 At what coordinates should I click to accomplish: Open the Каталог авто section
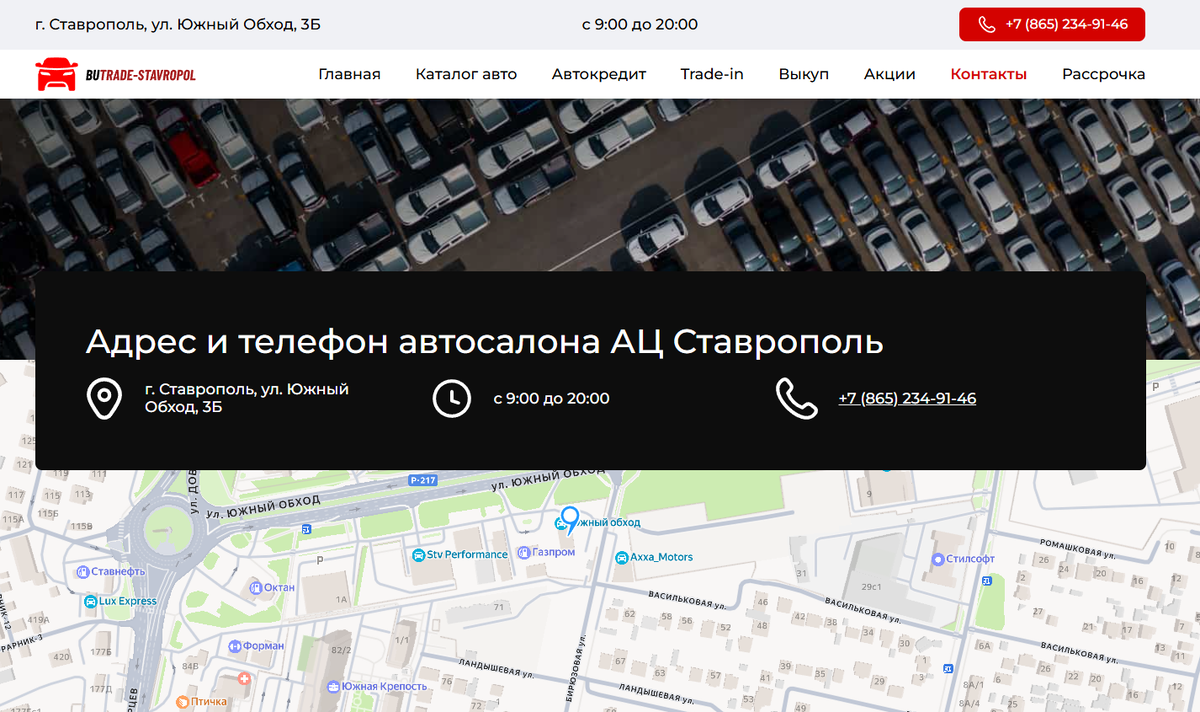[466, 73]
